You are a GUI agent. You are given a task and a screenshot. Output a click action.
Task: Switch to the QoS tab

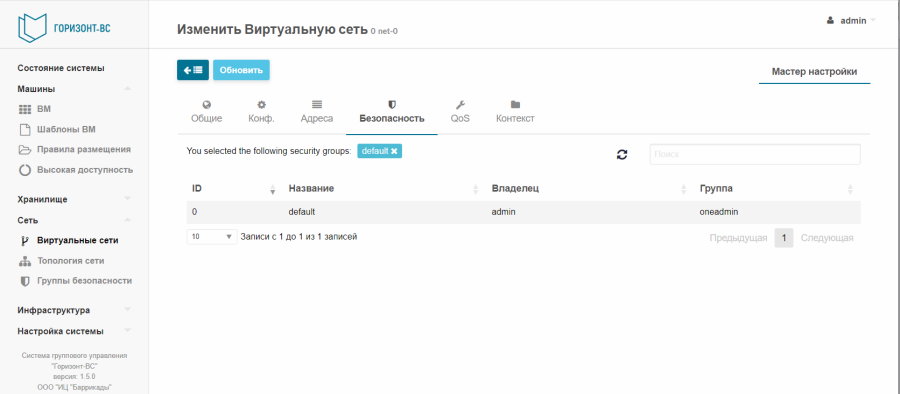pos(460,113)
